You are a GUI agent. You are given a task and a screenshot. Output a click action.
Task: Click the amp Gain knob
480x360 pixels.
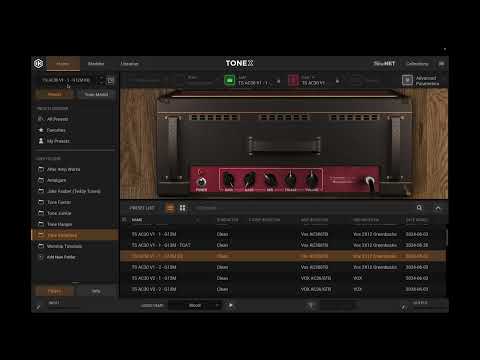(229, 180)
